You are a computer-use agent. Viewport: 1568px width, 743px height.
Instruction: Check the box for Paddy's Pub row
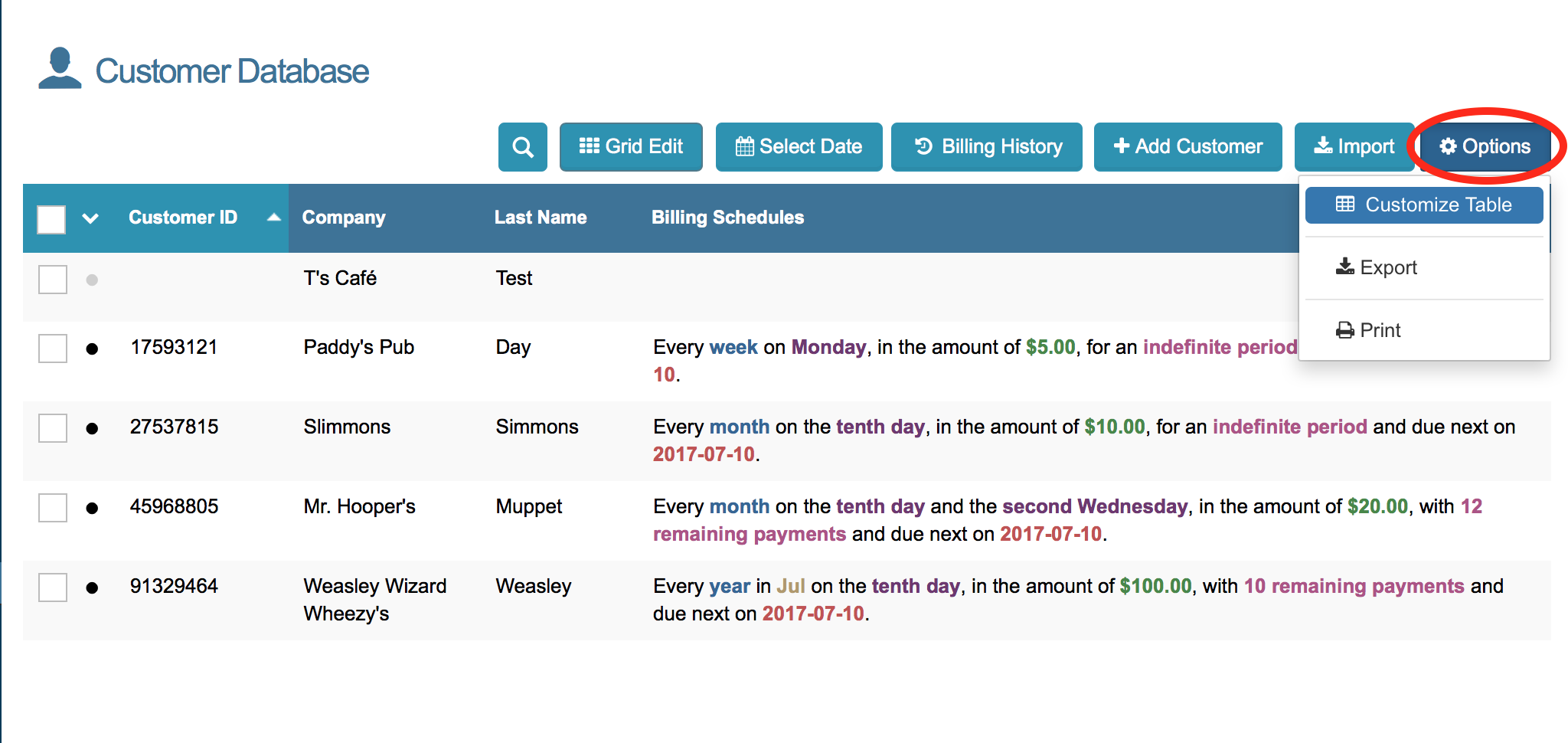pyautogui.click(x=53, y=349)
